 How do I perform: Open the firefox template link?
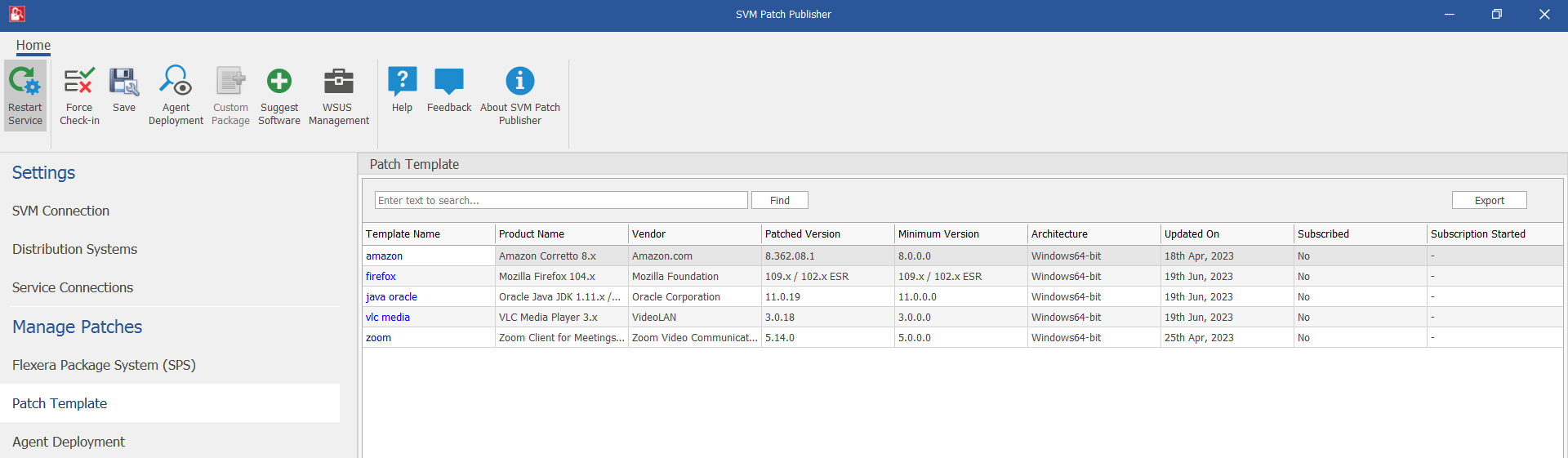coord(381,277)
